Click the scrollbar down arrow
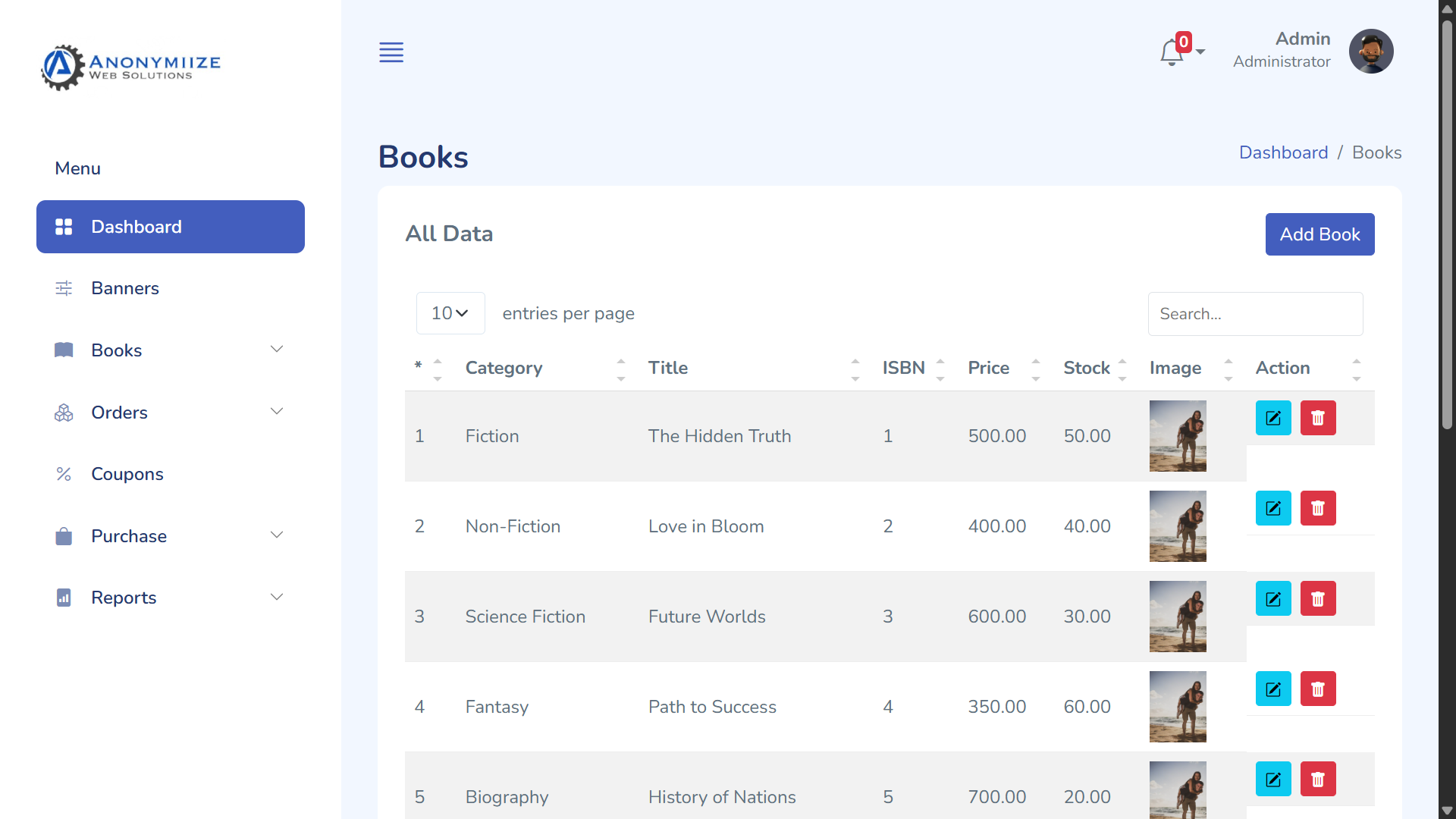1456x819 pixels. click(1447, 811)
